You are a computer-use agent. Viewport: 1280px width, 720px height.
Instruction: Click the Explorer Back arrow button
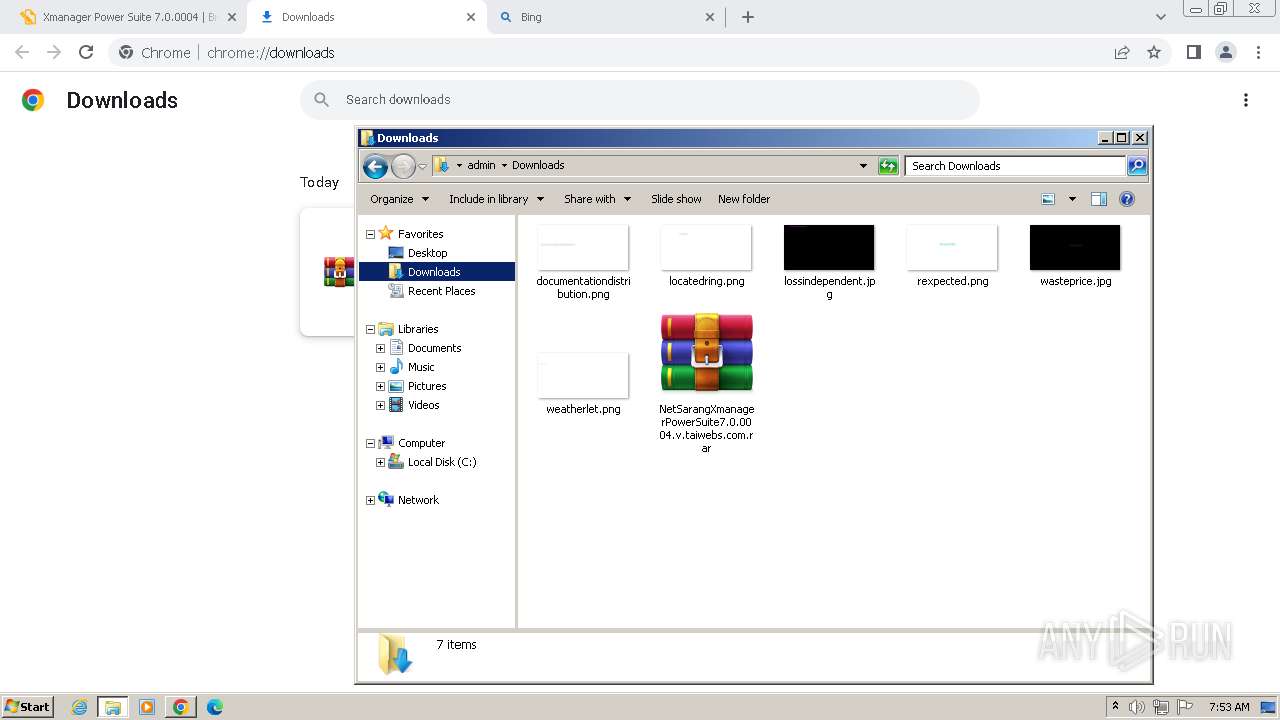375,166
